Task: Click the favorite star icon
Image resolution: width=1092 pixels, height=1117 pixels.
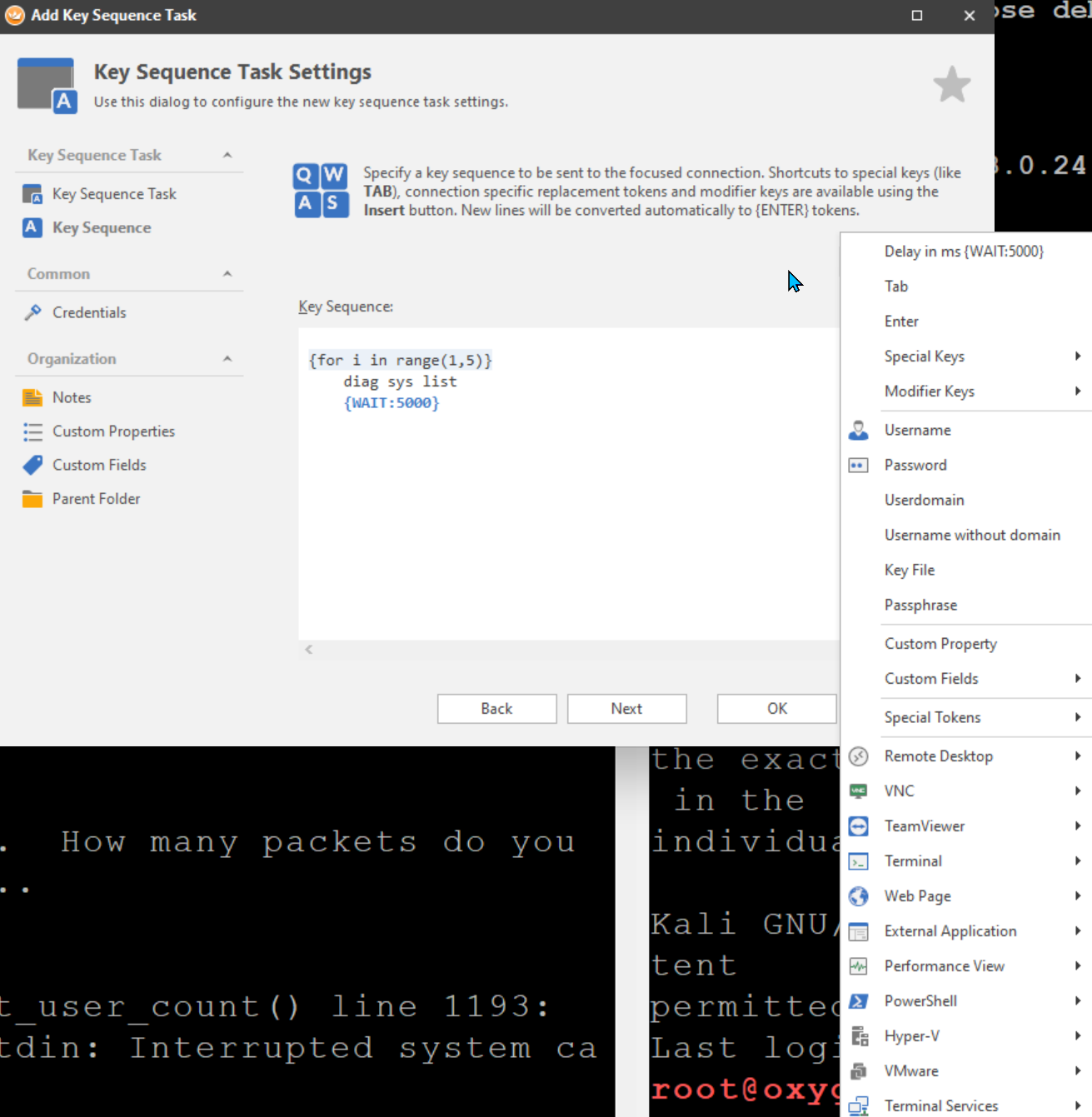Action: coord(951,85)
